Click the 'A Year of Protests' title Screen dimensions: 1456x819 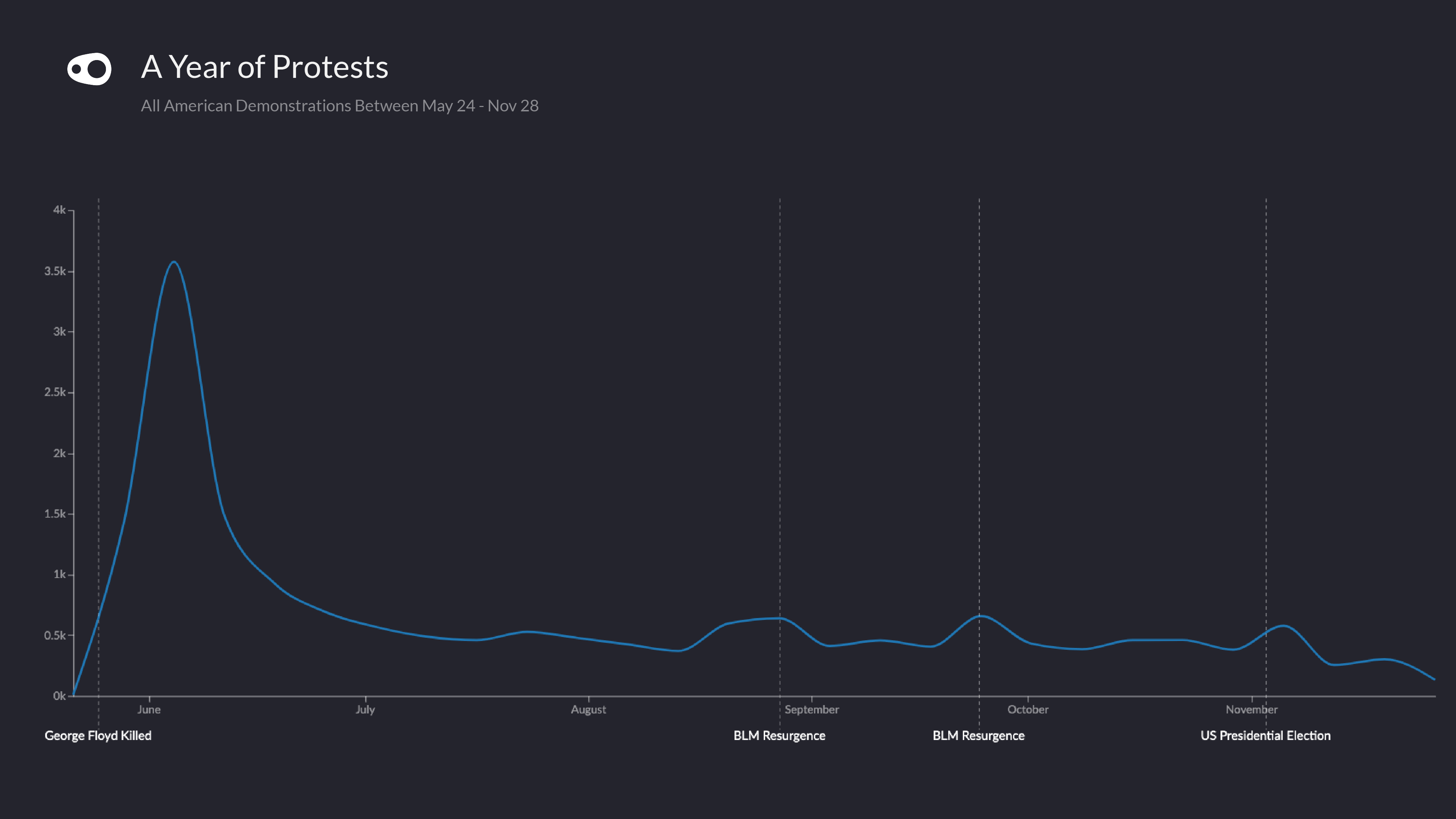pyautogui.click(x=265, y=67)
